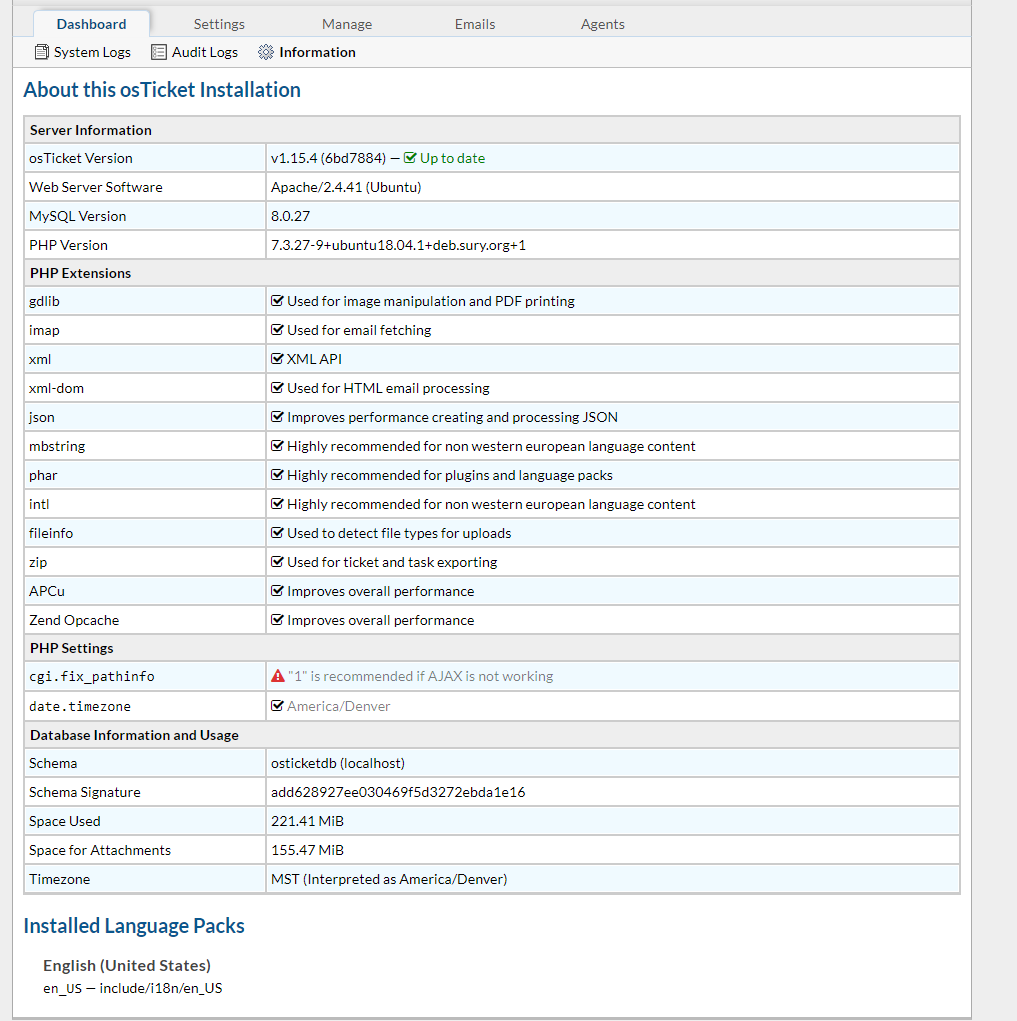Click the Space for Attachments label

(x=100, y=850)
